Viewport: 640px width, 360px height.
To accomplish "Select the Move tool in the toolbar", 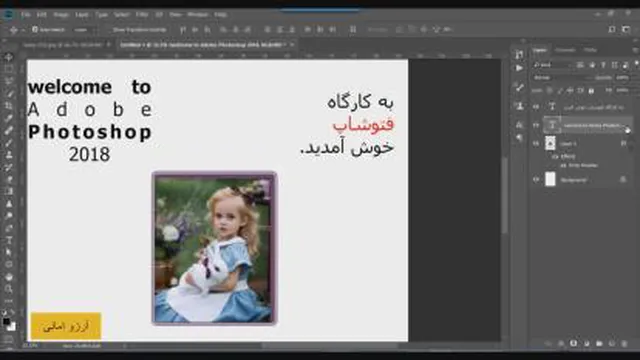I will pyautogui.click(x=9, y=57).
